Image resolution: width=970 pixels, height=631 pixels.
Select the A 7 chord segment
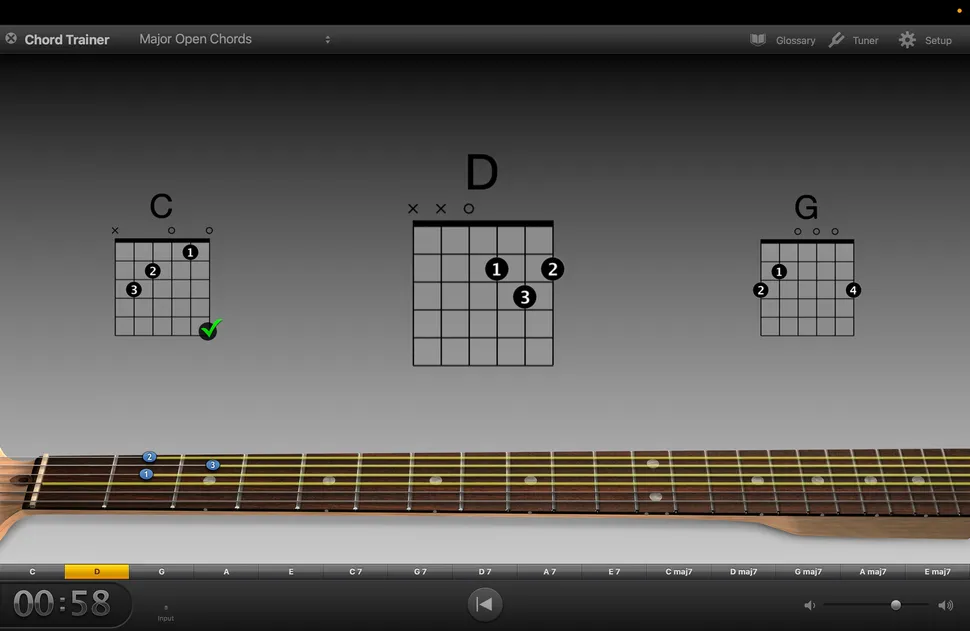pyautogui.click(x=549, y=572)
